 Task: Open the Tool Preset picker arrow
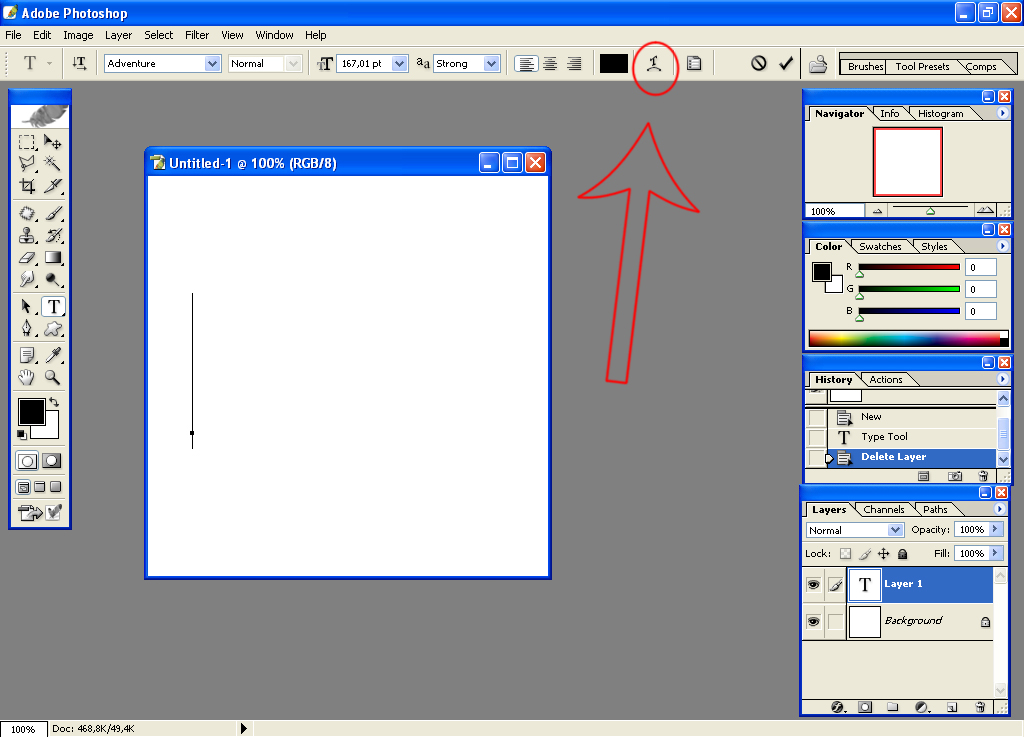(x=50, y=63)
